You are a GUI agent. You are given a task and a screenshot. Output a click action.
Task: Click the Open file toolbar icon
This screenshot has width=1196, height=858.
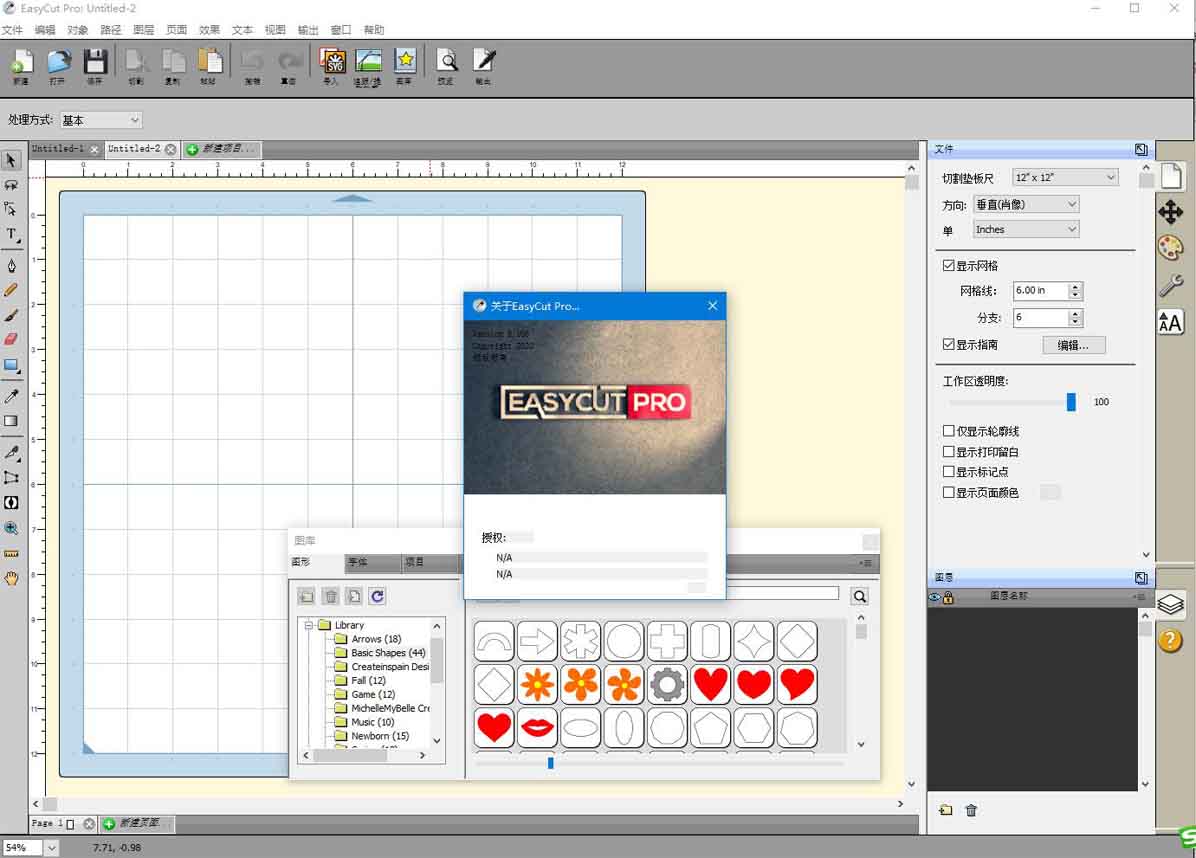58,66
